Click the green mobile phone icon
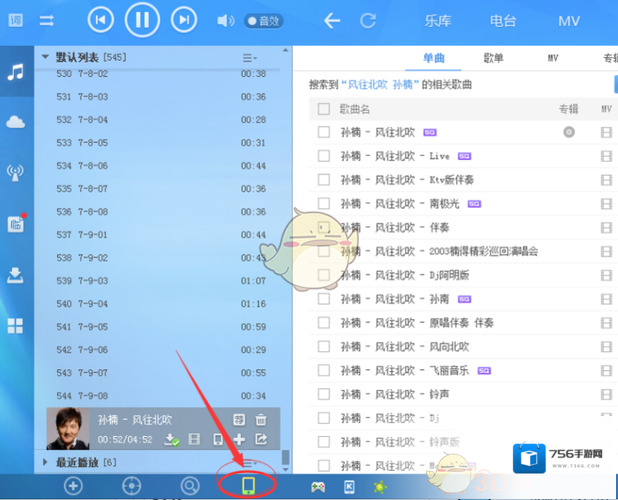 click(x=248, y=486)
